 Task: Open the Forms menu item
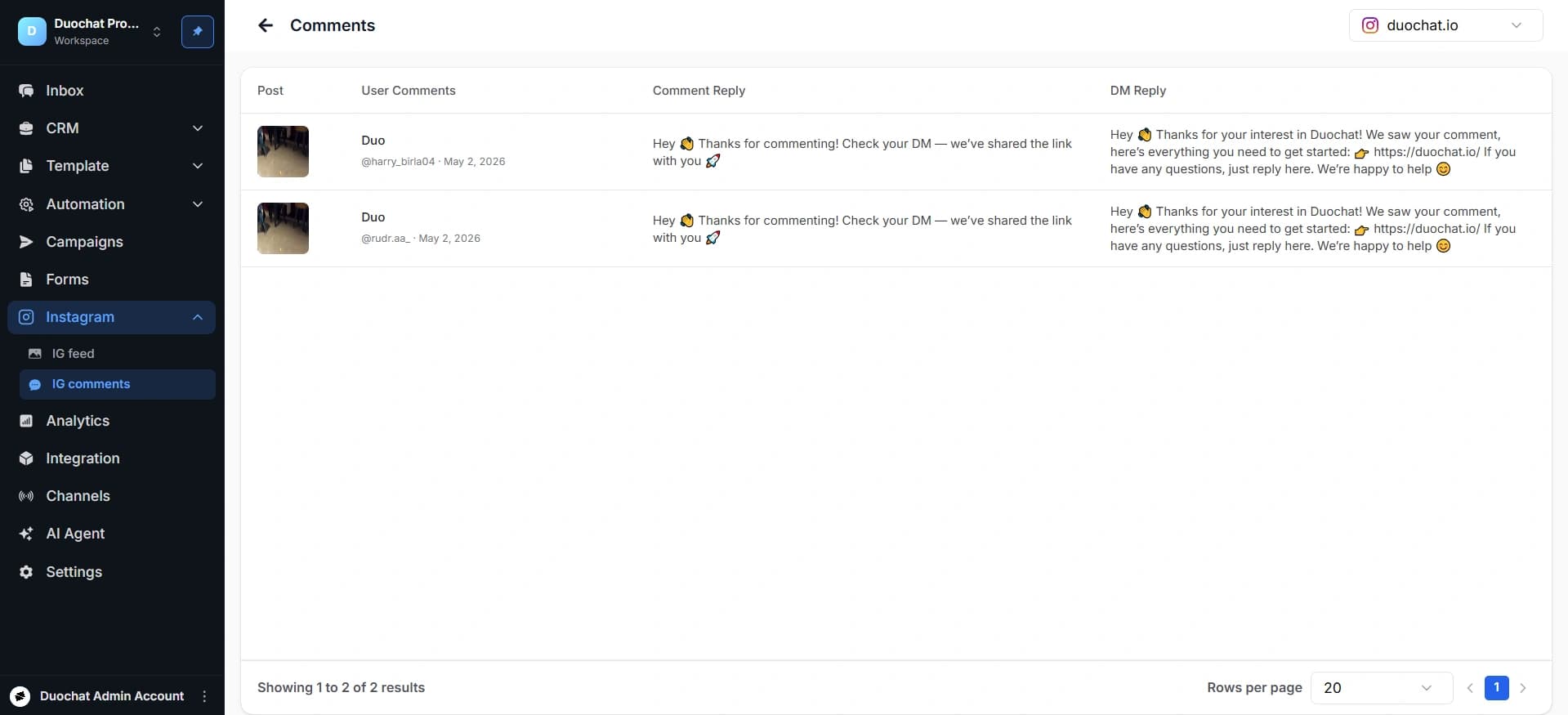pos(111,279)
